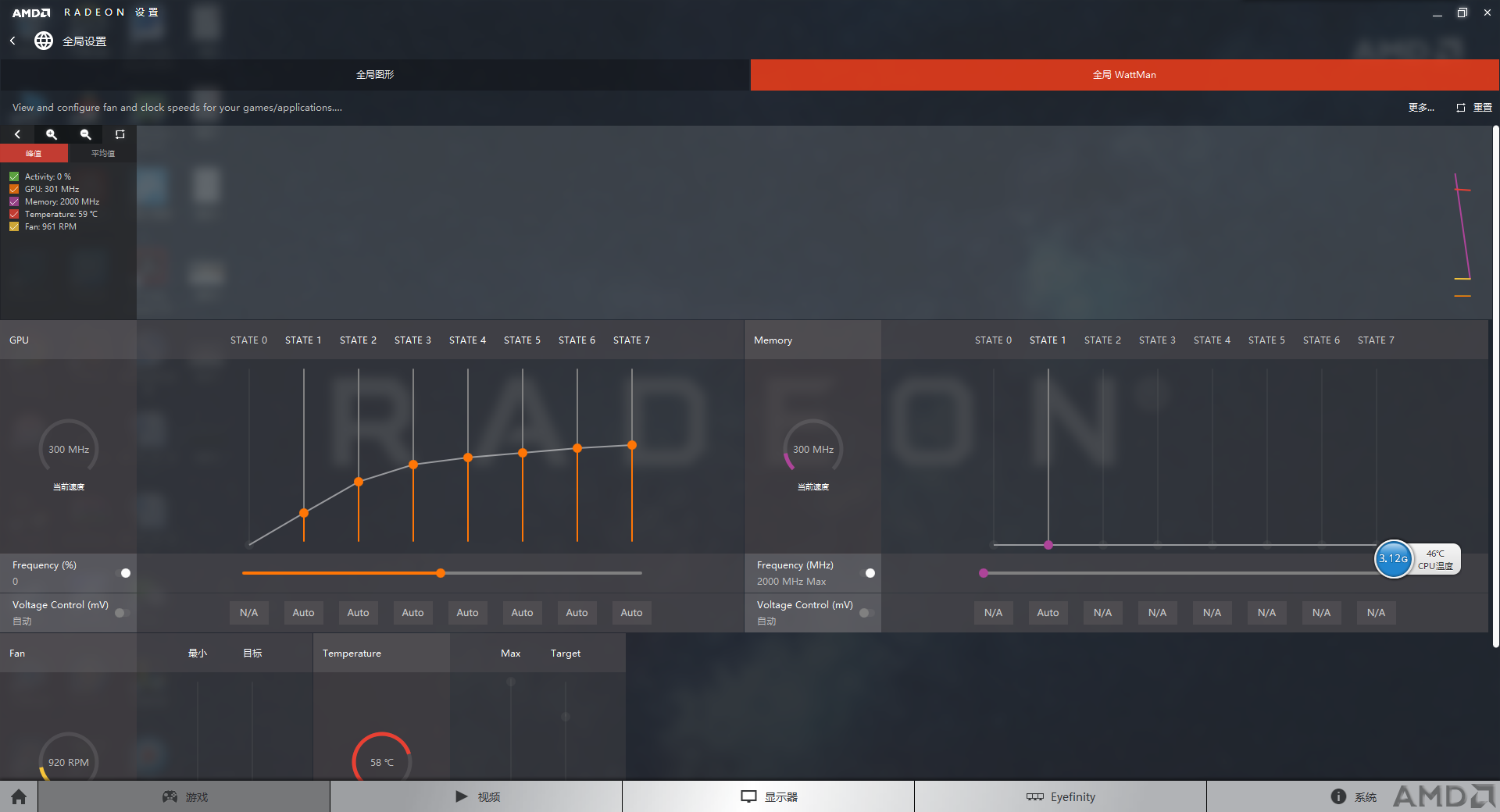Click the vertical scrollbar on the right edge
This screenshot has width=1500, height=812.
tap(1495, 386)
